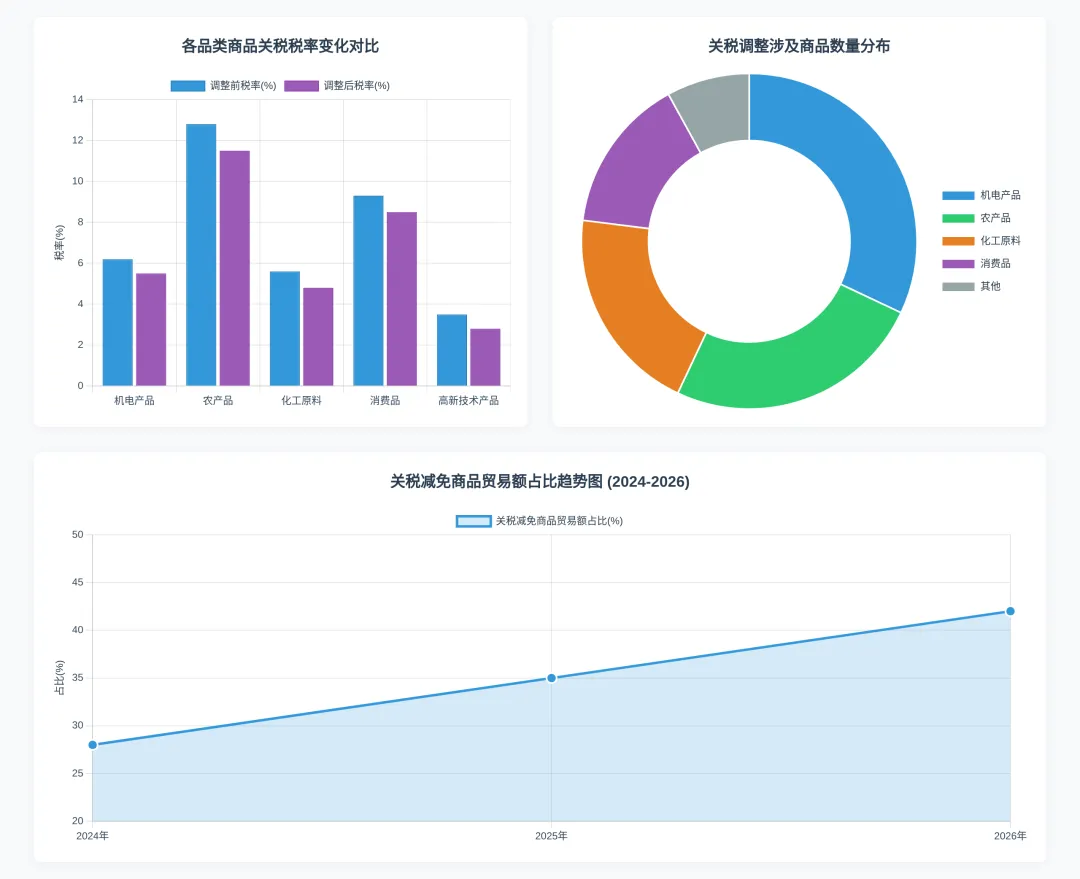Click the 2026年 data point on line chart
Screen dimensions: 1080x879
(1010, 611)
